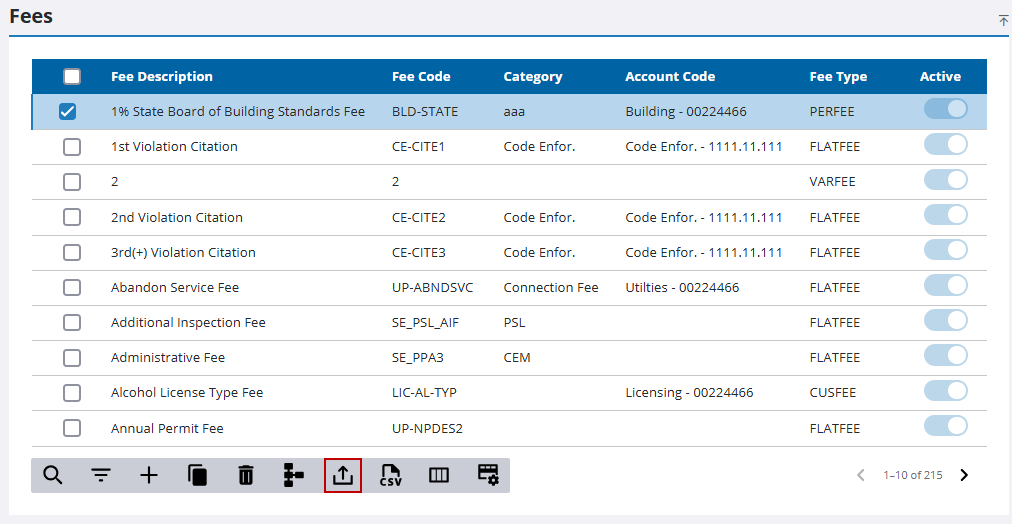
Task: Go to next page of fees
Action: (x=964, y=475)
